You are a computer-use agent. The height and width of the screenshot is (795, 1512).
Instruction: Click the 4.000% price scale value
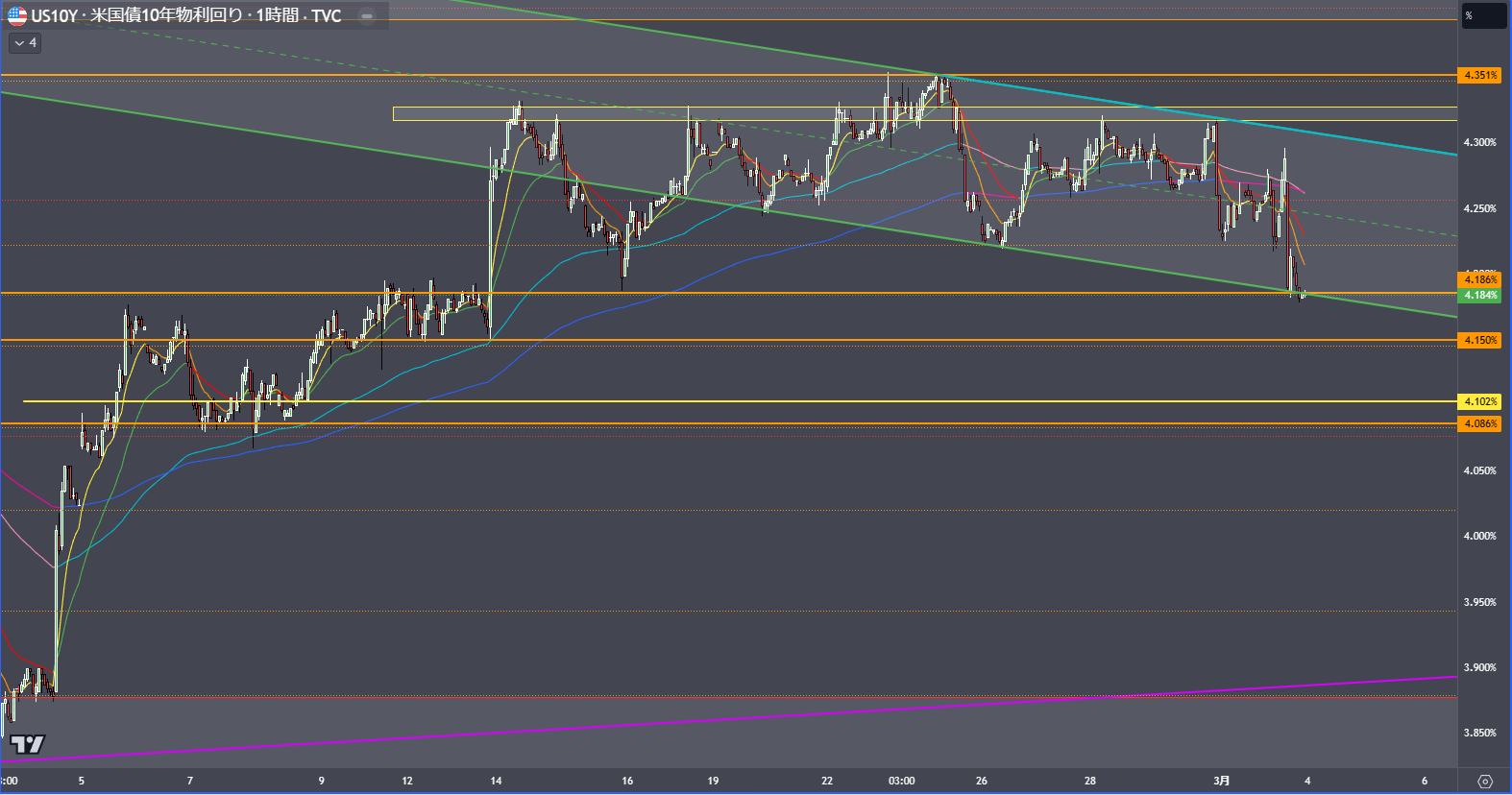tap(1479, 536)
